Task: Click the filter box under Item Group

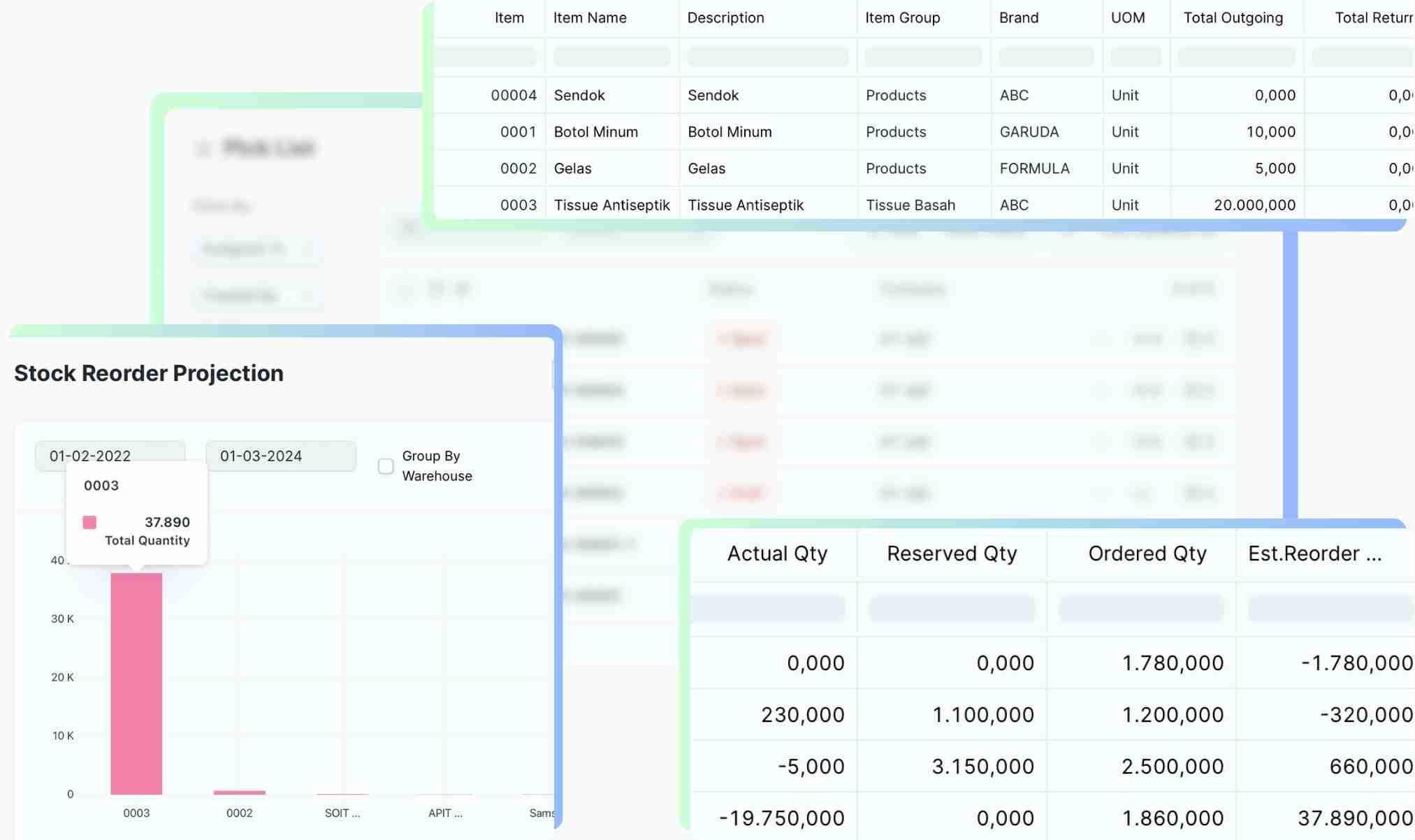Action: [922, 57]
